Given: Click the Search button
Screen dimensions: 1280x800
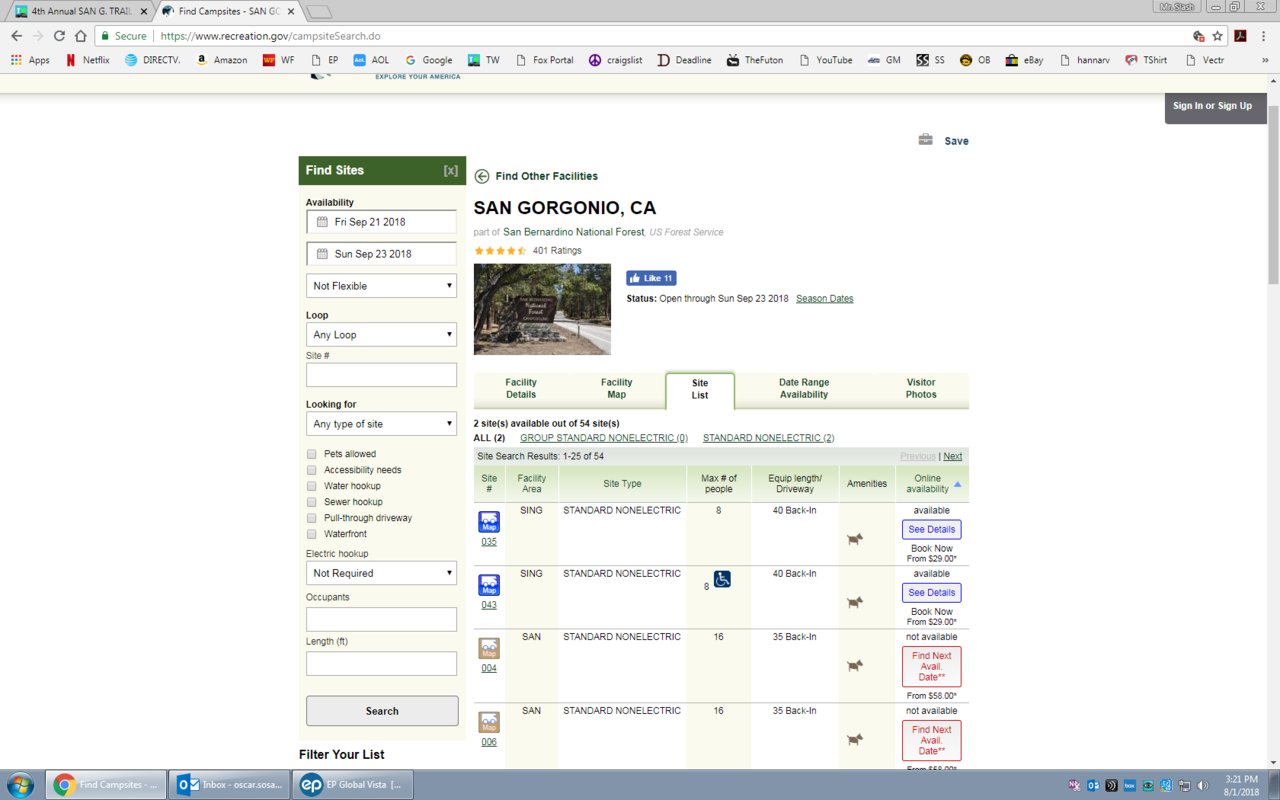Looking at the screenshot, I should click(382, 711).
